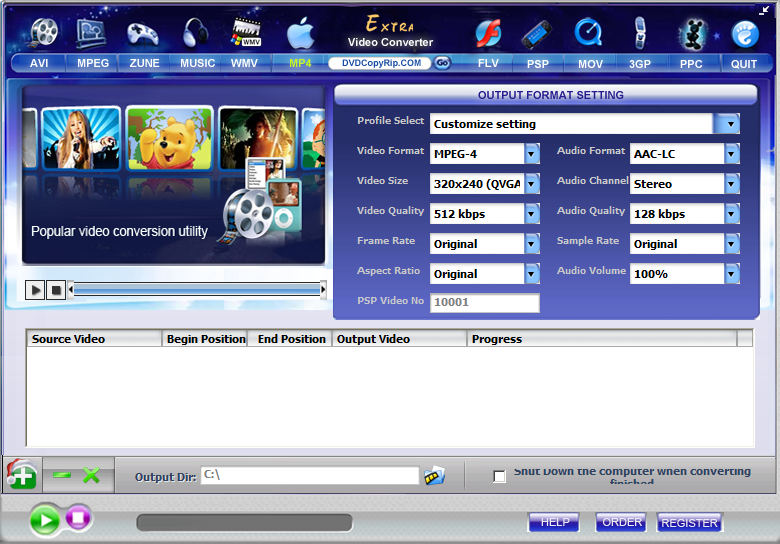780x544 pixels.
Task: Select the MP4 tab
Action: click(x=300, y=63)
